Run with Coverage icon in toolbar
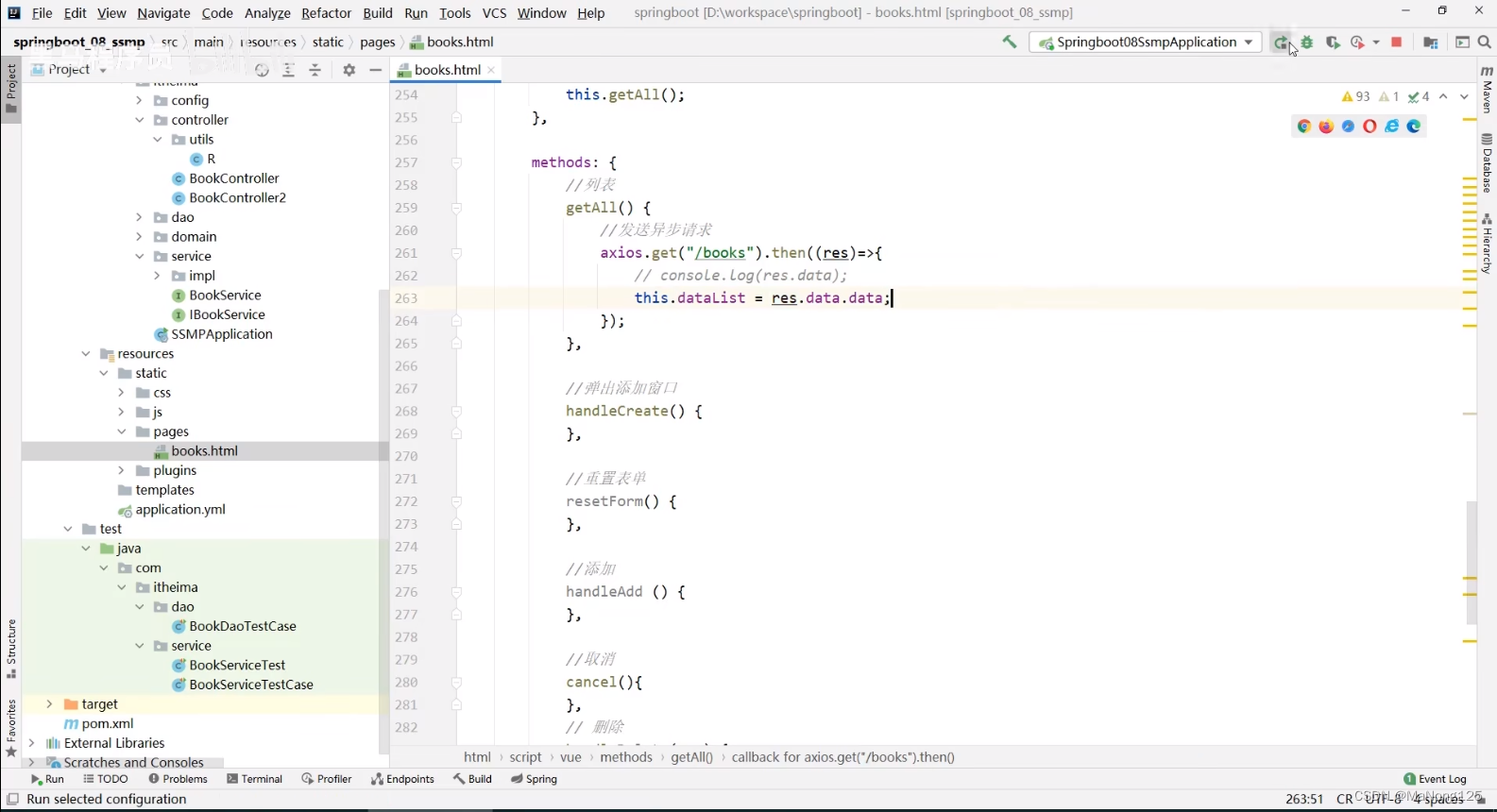Viewport: 1497px width, 812px height. [x=1333, y=42]
